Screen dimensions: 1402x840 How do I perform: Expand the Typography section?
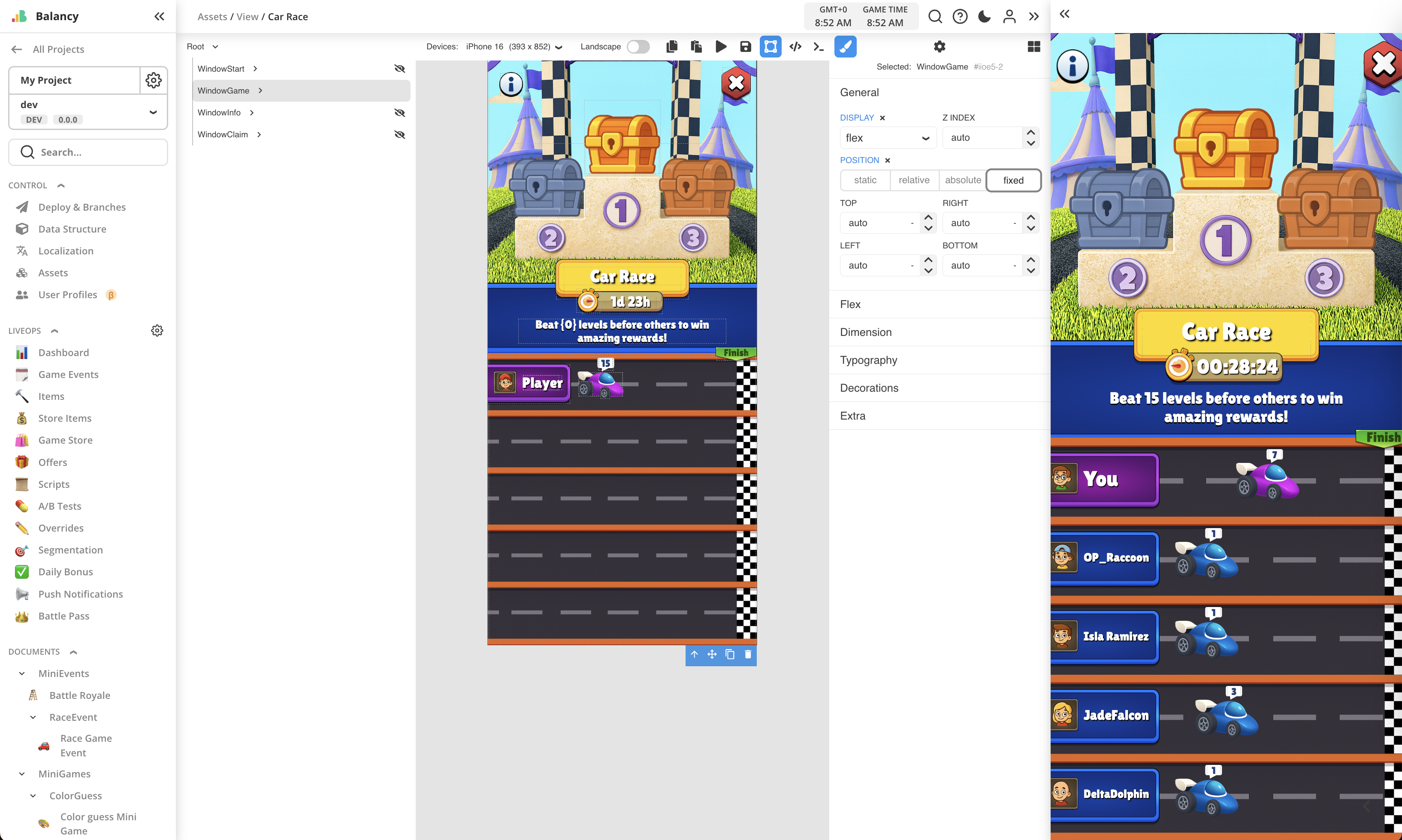[x=868, y=360]
